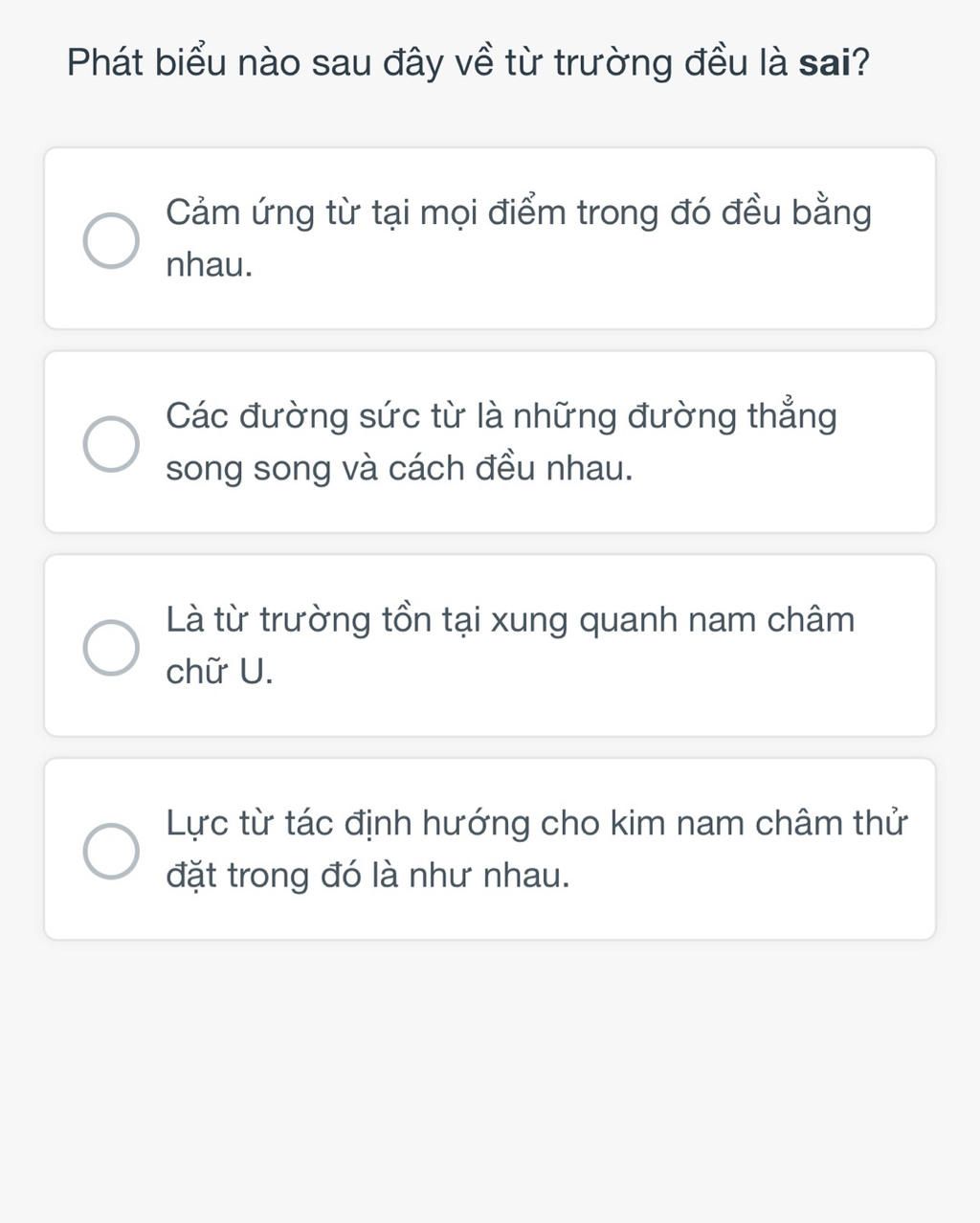The height and width of the screenshot is (1223, 980).
Task: Click "đặt trong đó là như nhau." line
Action: (x=367, y=875)
